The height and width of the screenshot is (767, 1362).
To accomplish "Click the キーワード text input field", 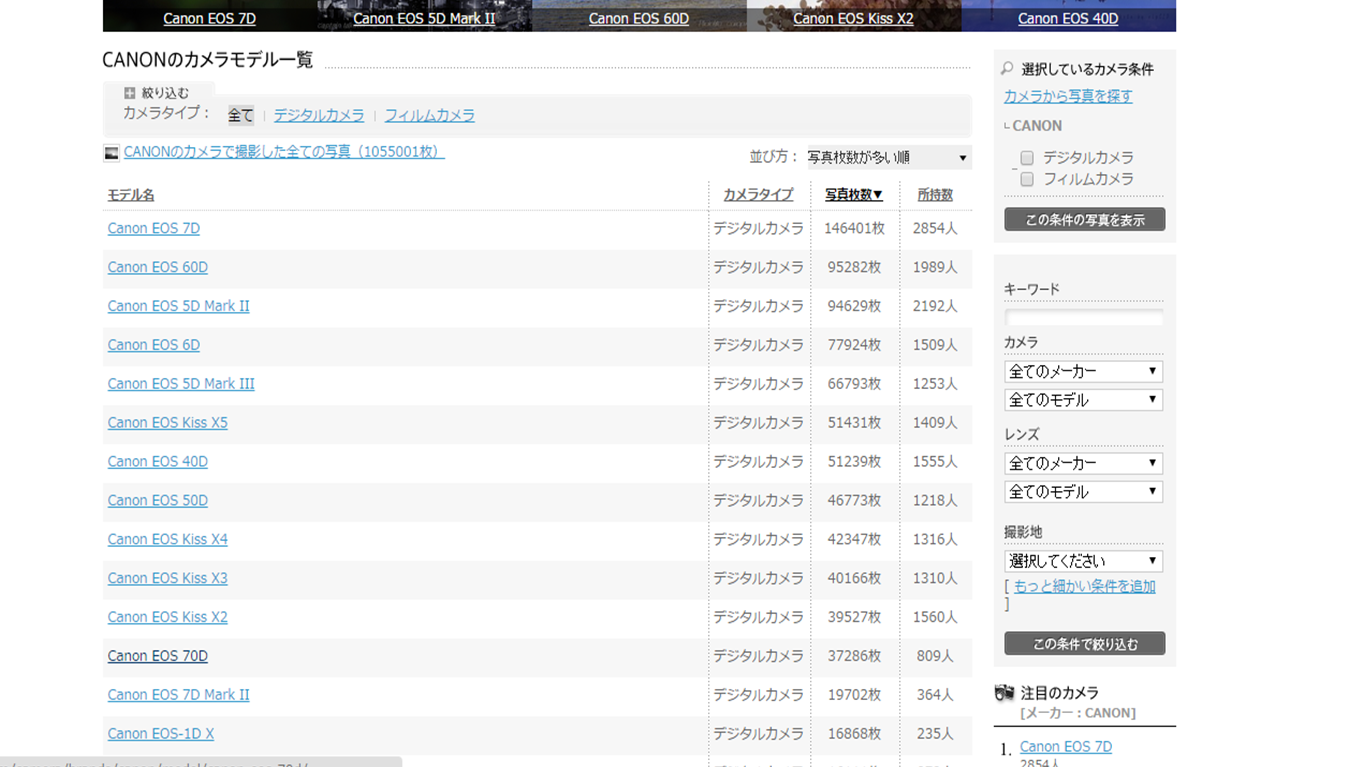I will click(x=1083, y=316).
